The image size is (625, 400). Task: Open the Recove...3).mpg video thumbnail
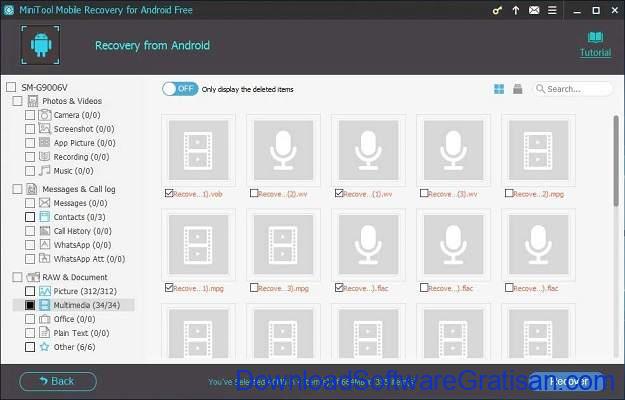coord(283,245)
